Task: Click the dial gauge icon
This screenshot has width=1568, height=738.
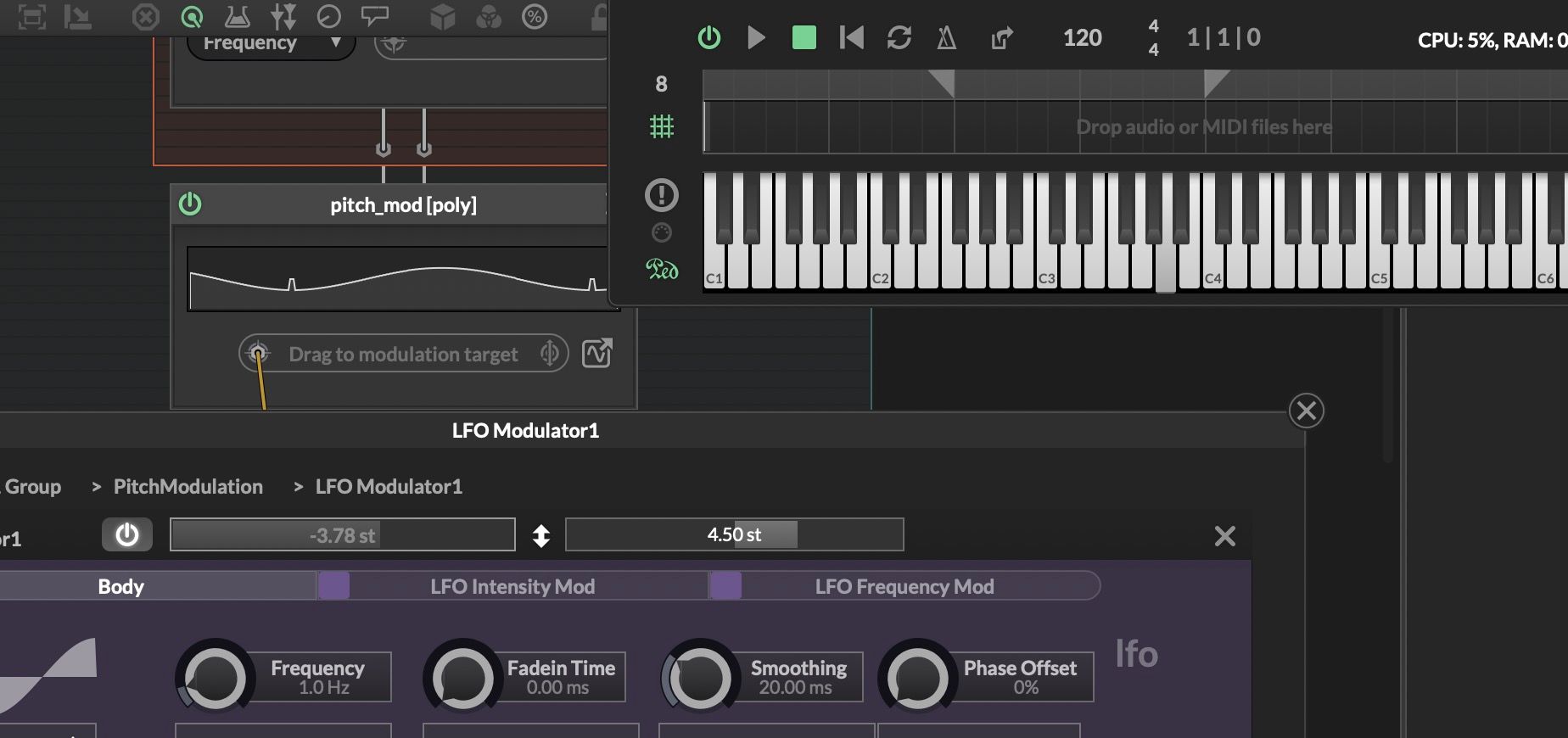Action: (x=329, y=17)
